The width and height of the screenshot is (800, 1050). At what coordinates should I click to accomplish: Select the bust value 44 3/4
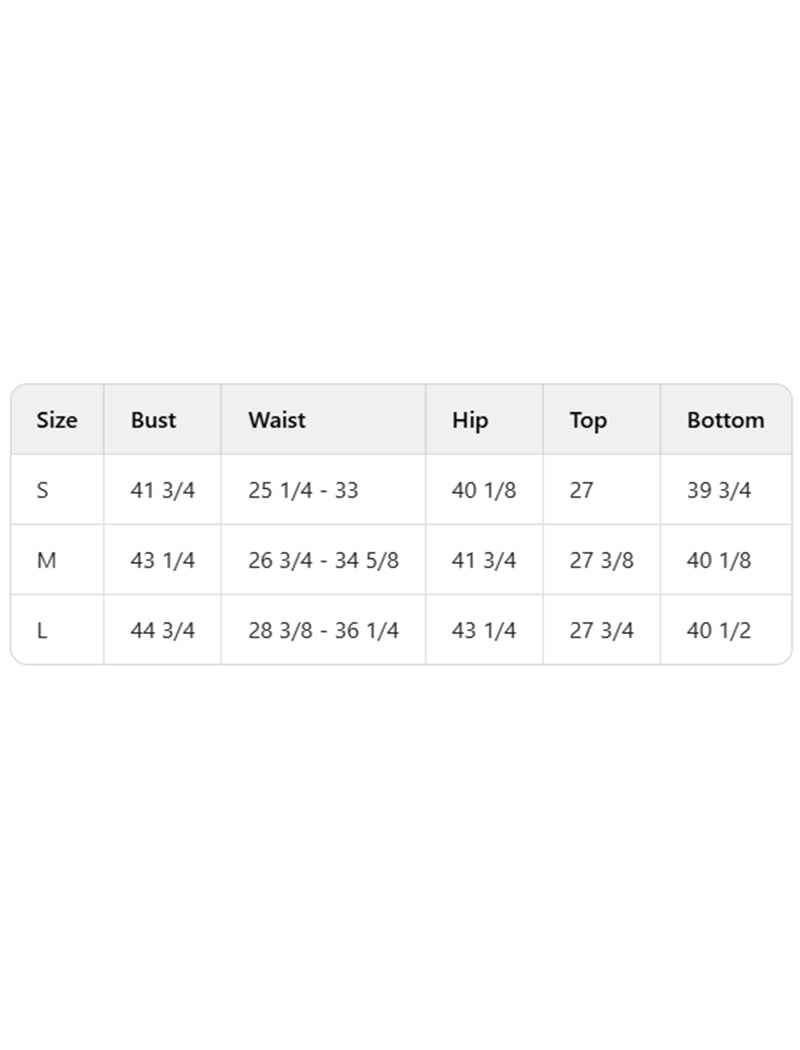[x=162, y=630]
